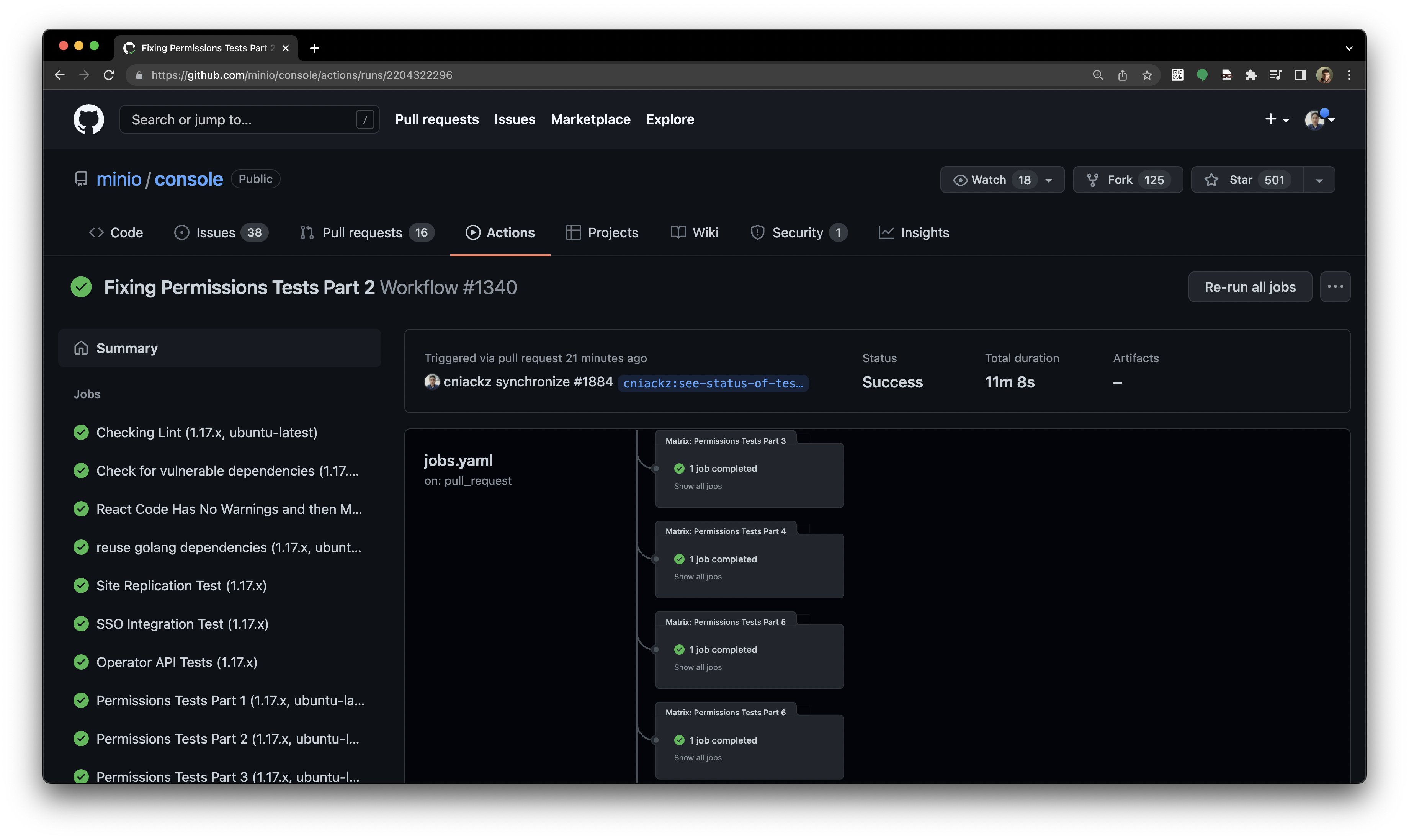Open the cniackz:see-status-of-tes branch link

click(712, 383)
